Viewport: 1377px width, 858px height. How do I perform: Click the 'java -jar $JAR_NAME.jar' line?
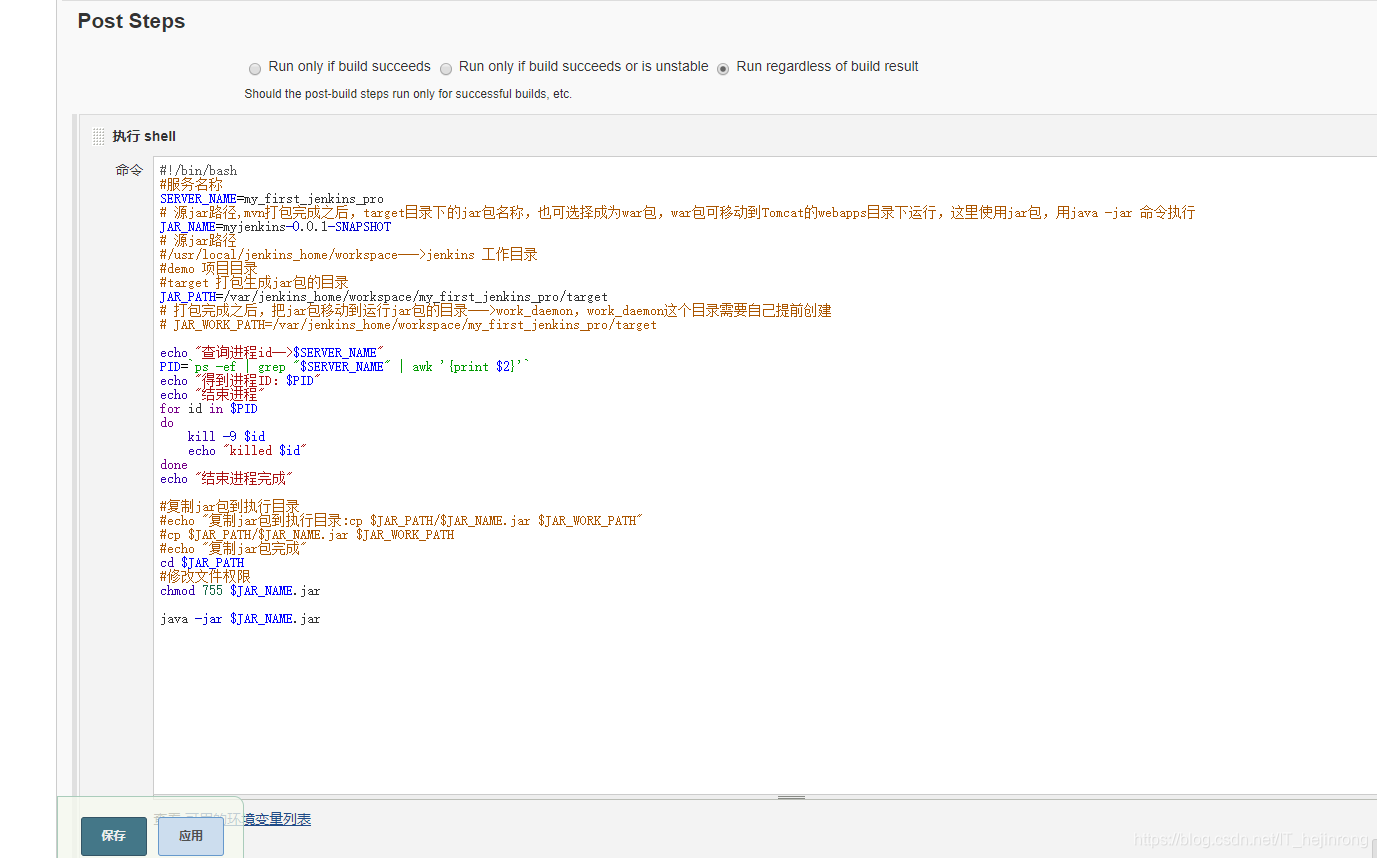click(240, 619)
